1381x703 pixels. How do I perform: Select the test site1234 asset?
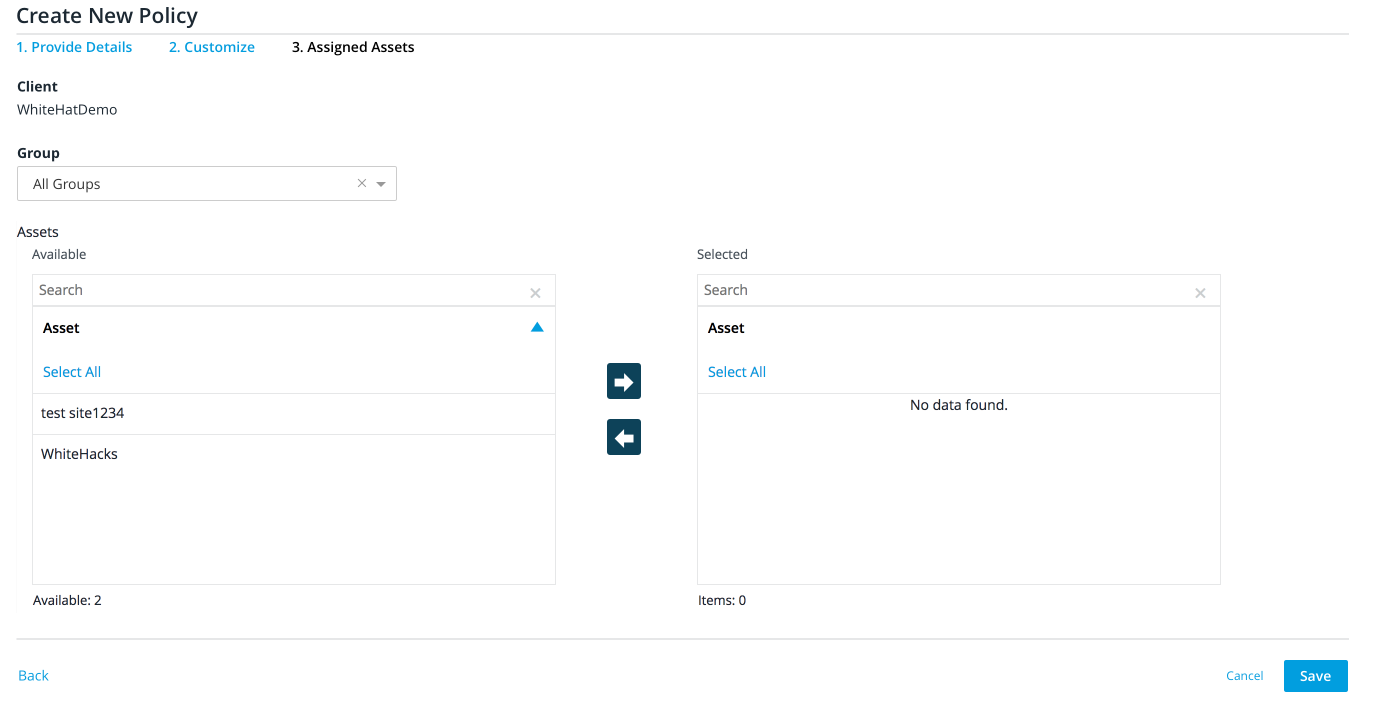(82, 413)
